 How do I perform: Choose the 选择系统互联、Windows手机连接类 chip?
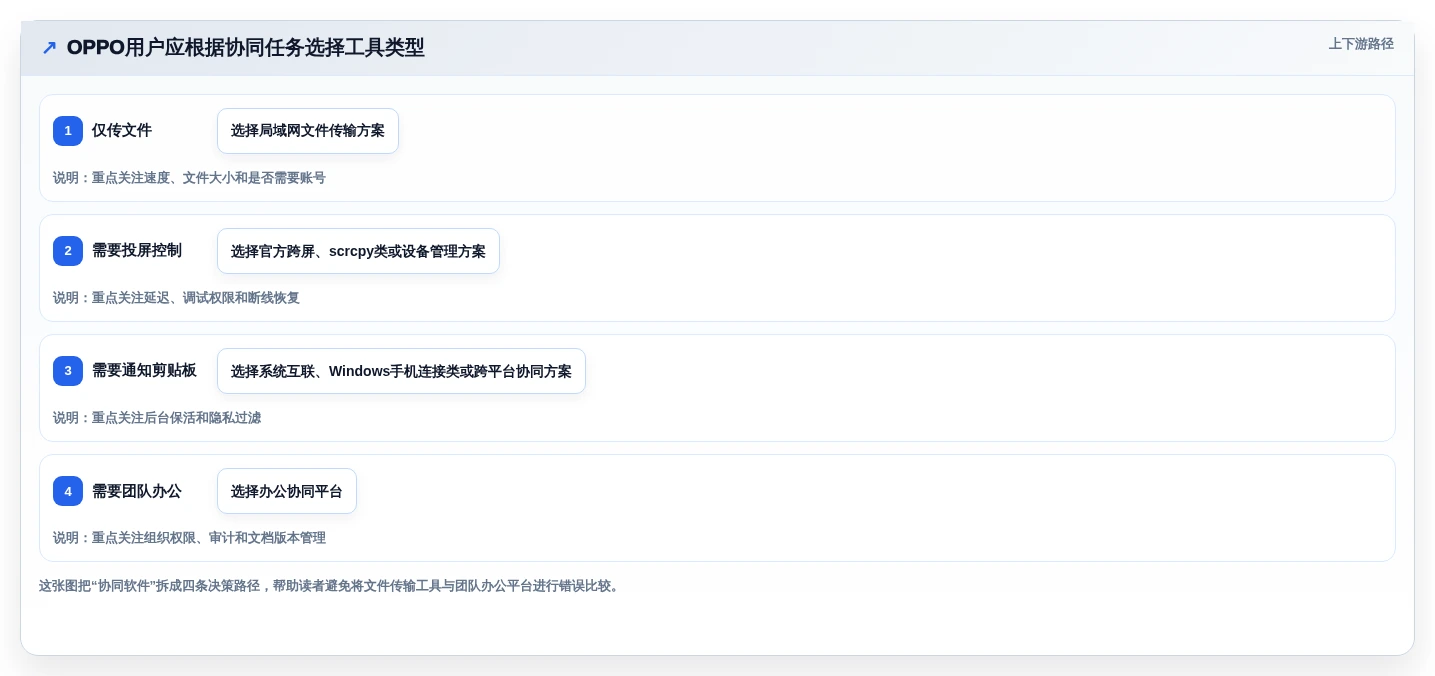(x=401, y=371)
